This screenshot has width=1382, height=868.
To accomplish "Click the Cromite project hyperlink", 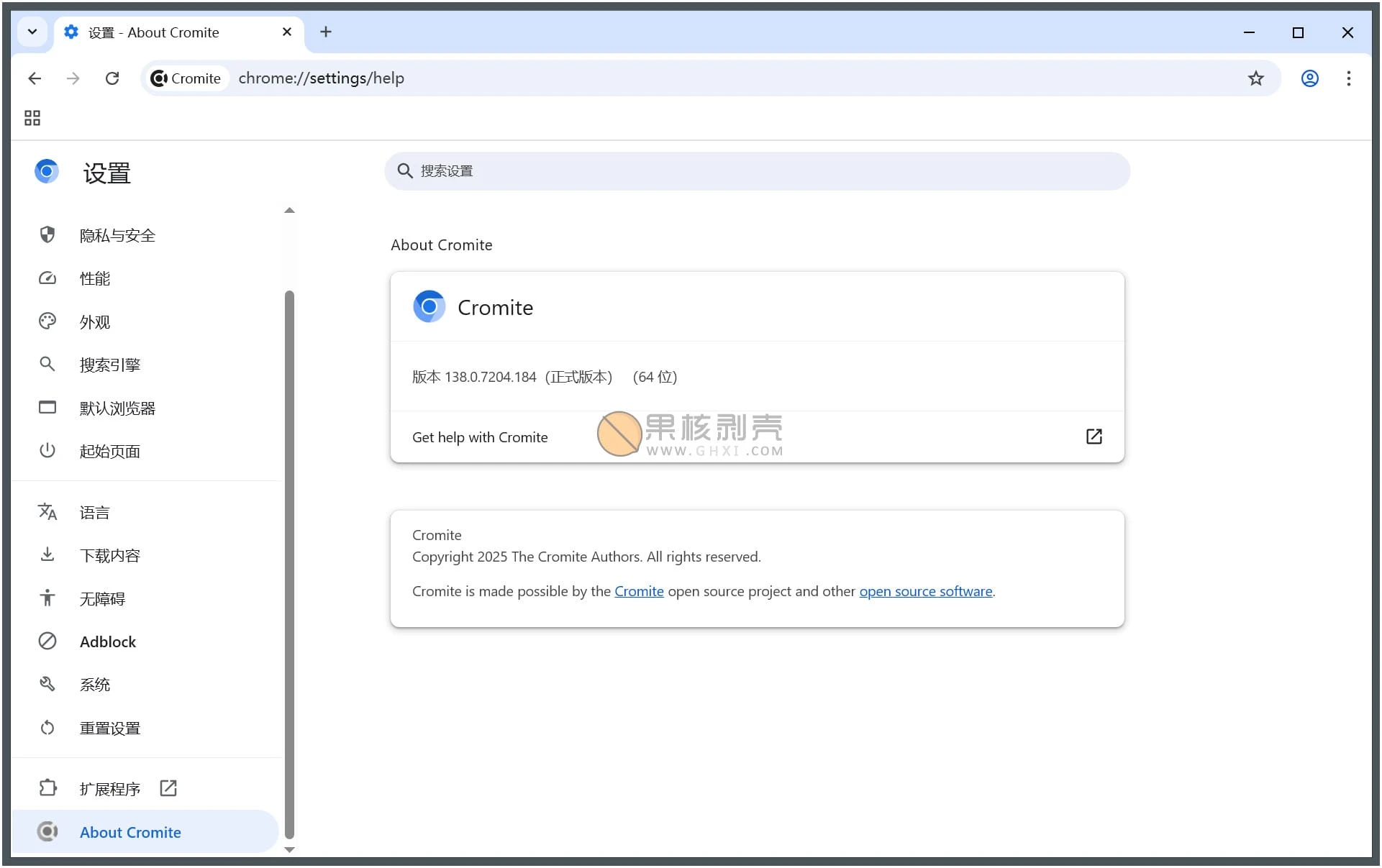I will coord(639,591).
